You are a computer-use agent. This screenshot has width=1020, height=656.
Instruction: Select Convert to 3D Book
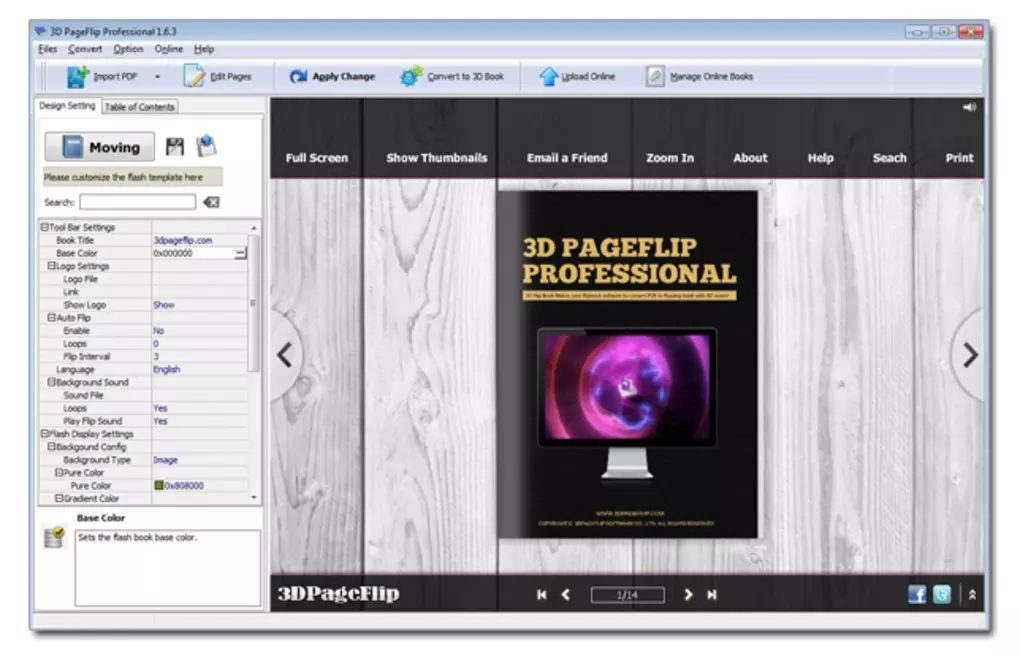[x=410, y=75]
